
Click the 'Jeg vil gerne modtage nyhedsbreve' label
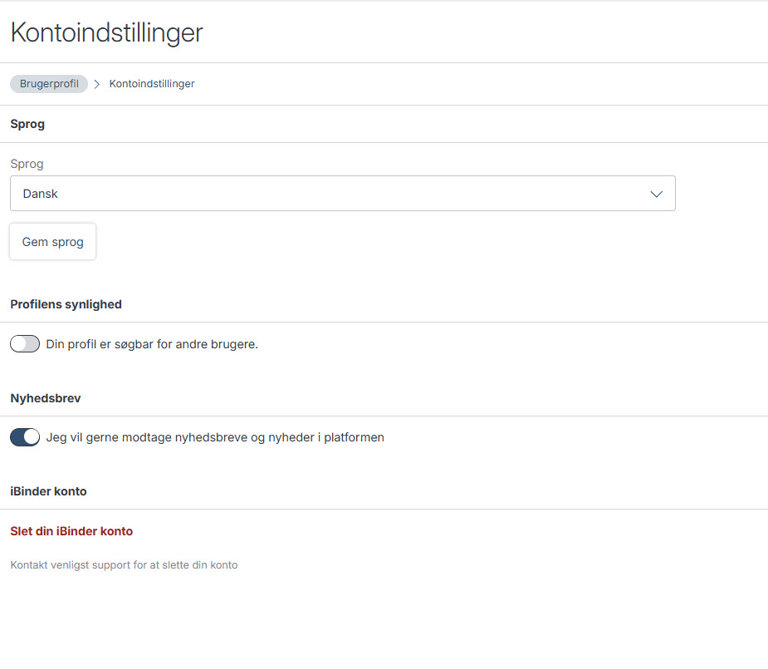point(215,437)
